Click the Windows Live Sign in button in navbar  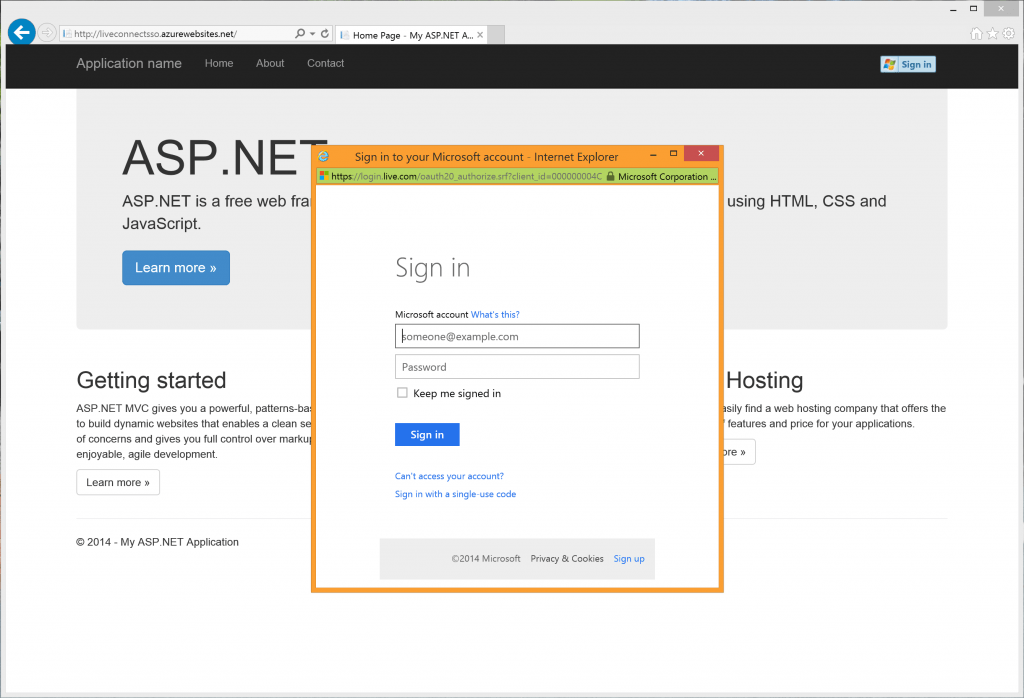(x=908, y=64)
